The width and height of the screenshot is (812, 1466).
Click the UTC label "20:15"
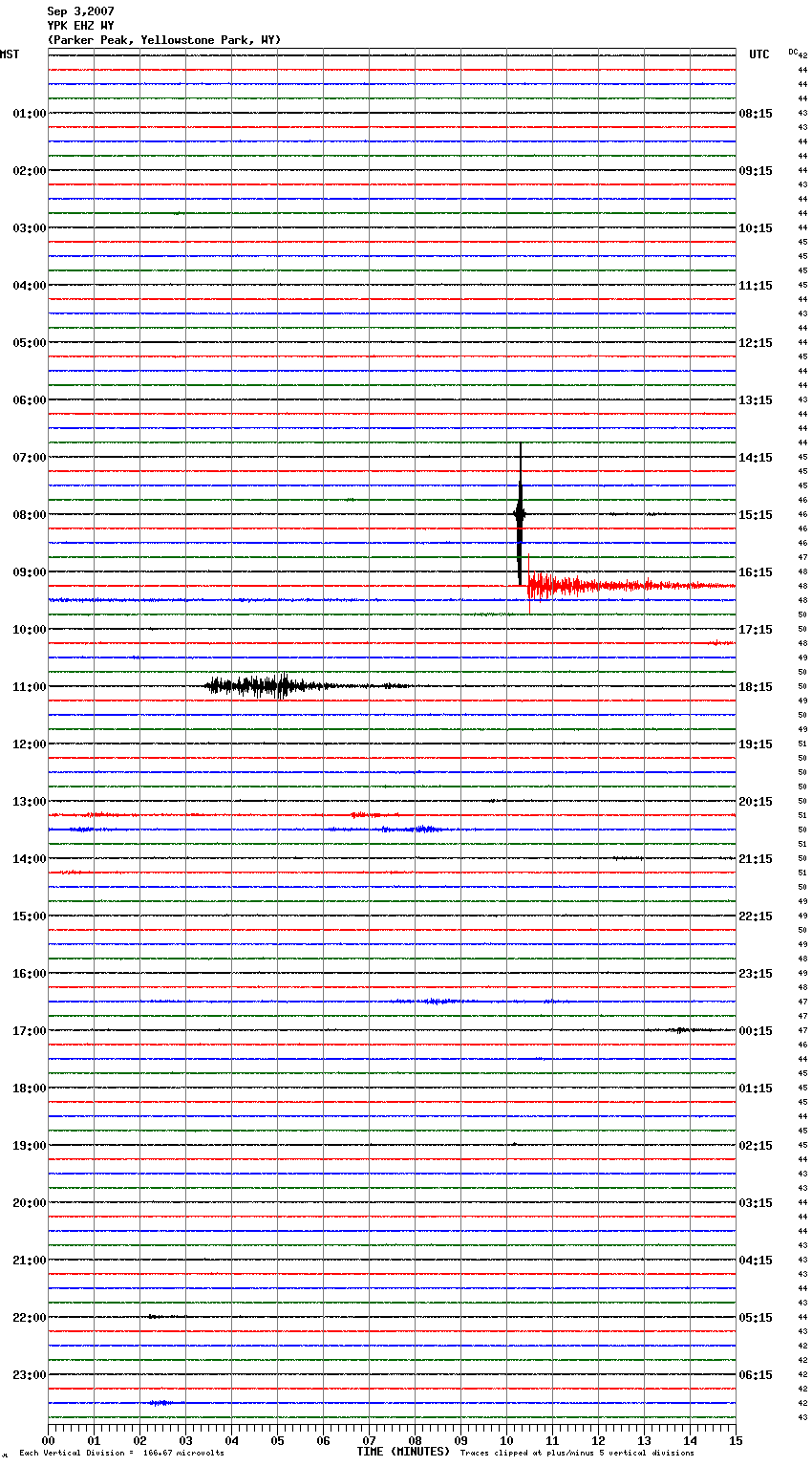pos(756,802)
